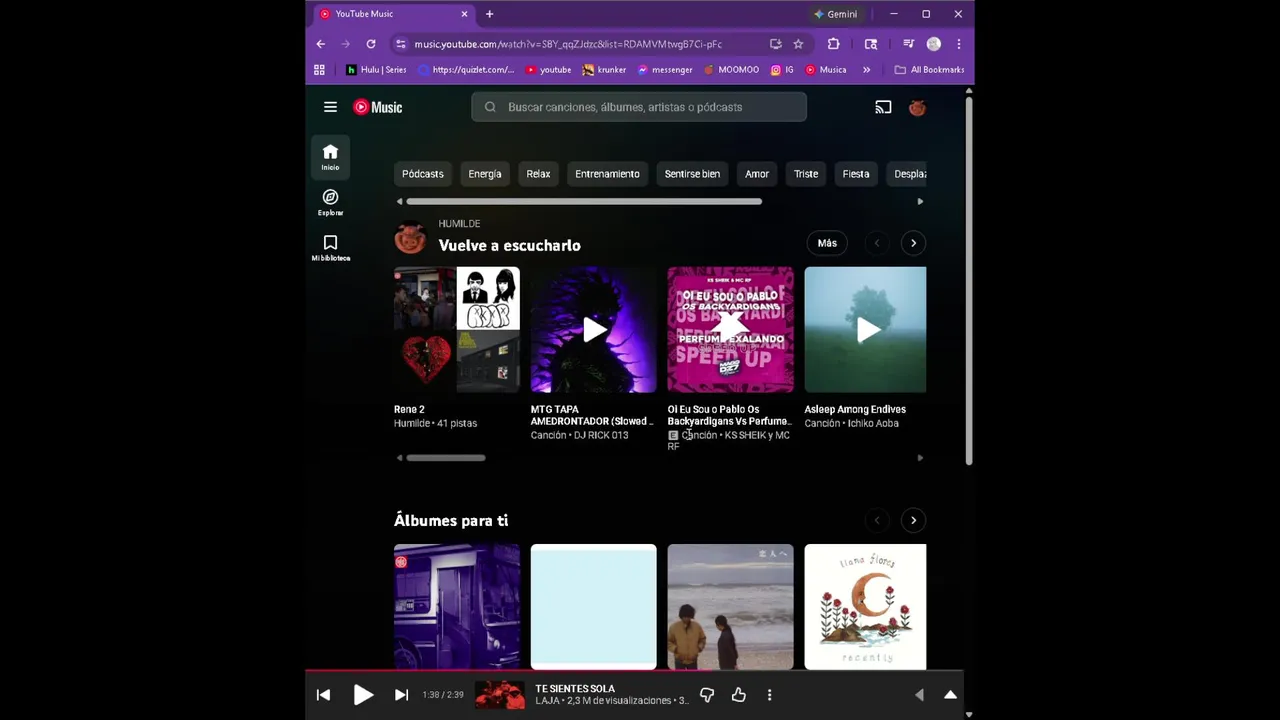
Task: Play Oi Eu Sou o Pablo thumbnail
Action: (x=731, y=330)
